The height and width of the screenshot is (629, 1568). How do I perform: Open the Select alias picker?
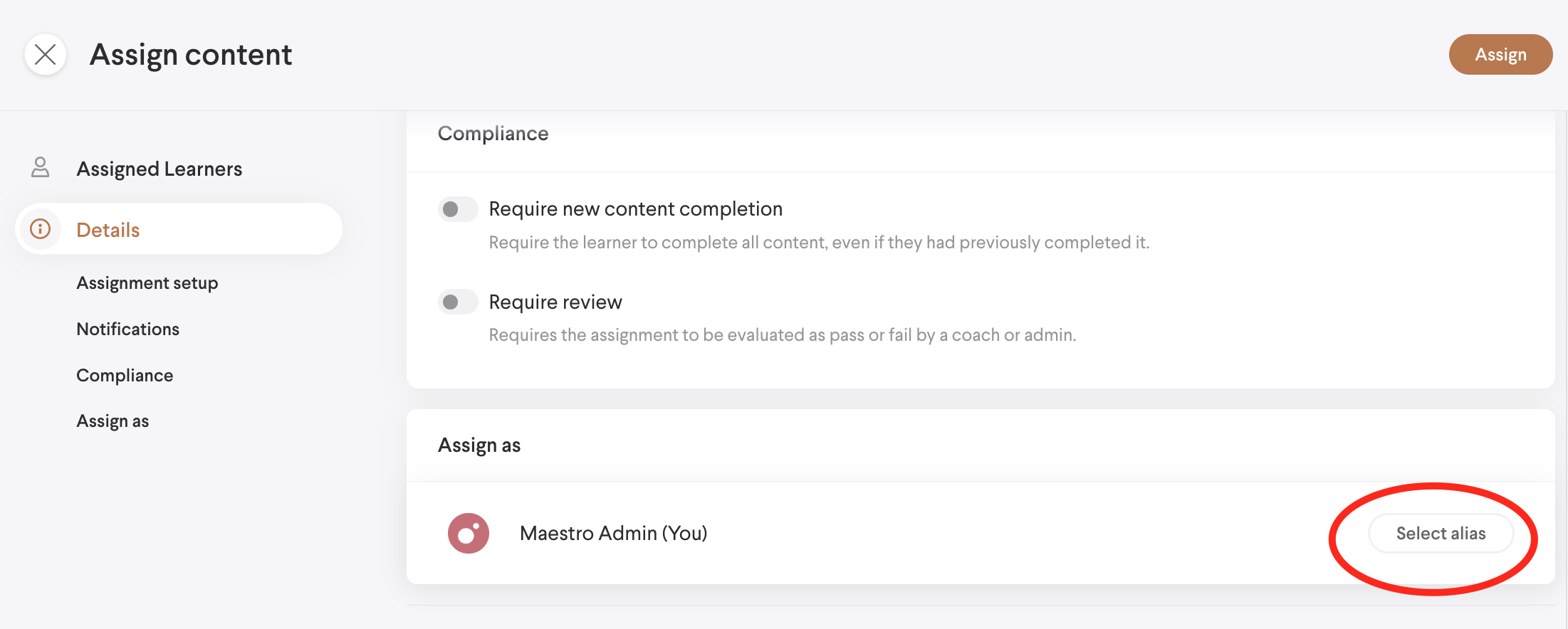click(1440, 534)
